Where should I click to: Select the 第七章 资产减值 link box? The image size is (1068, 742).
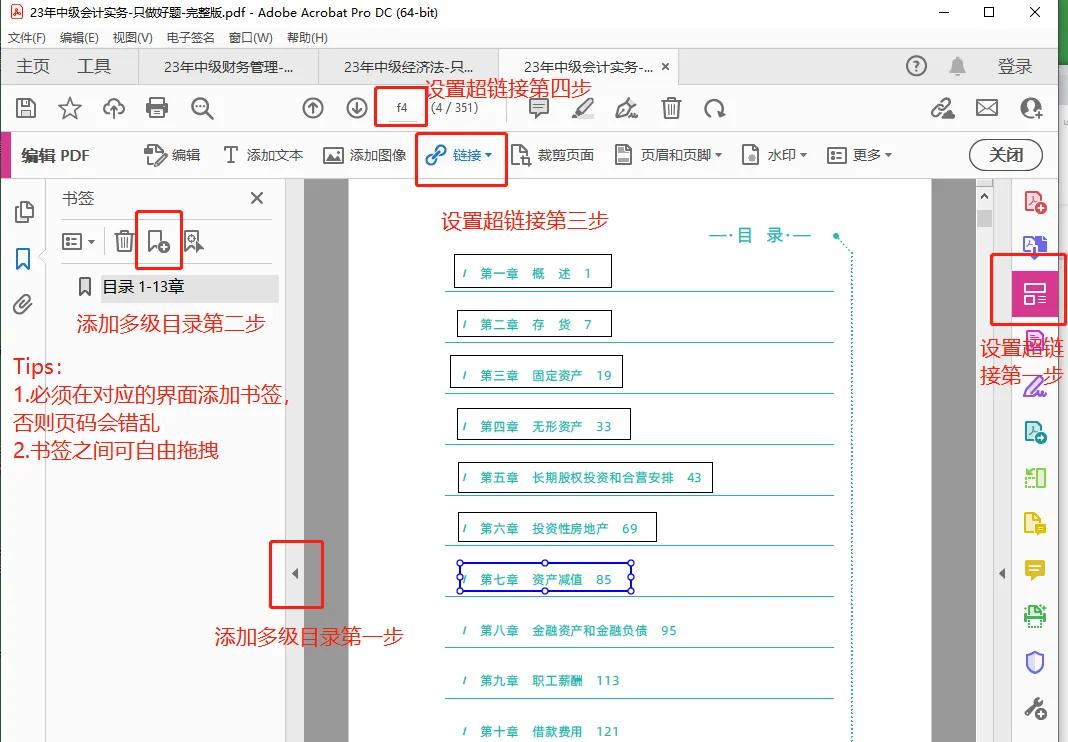click(x=546, y=578)
